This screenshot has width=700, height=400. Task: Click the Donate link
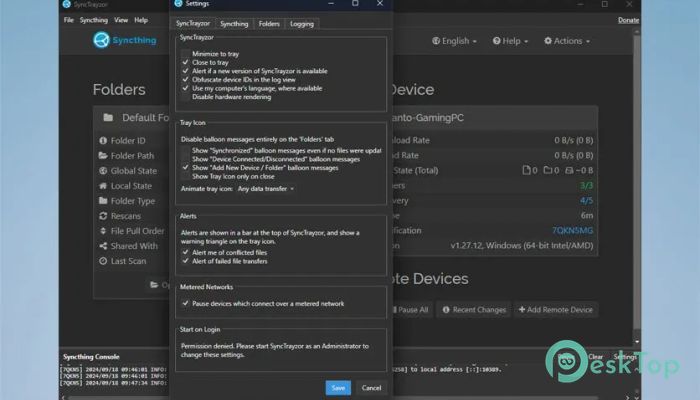coord(629,20)
